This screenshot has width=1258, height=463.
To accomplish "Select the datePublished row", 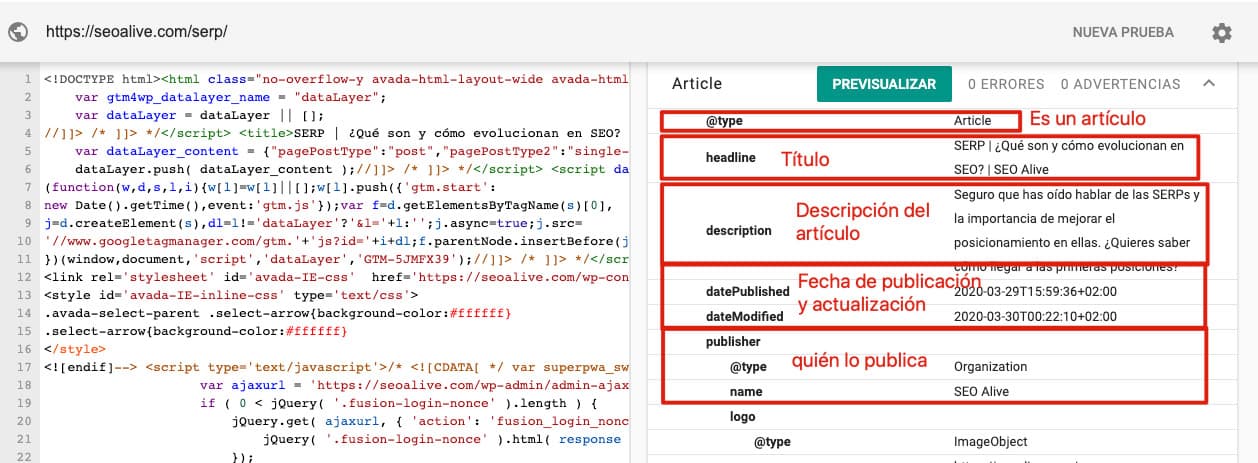I will point(950,291).
